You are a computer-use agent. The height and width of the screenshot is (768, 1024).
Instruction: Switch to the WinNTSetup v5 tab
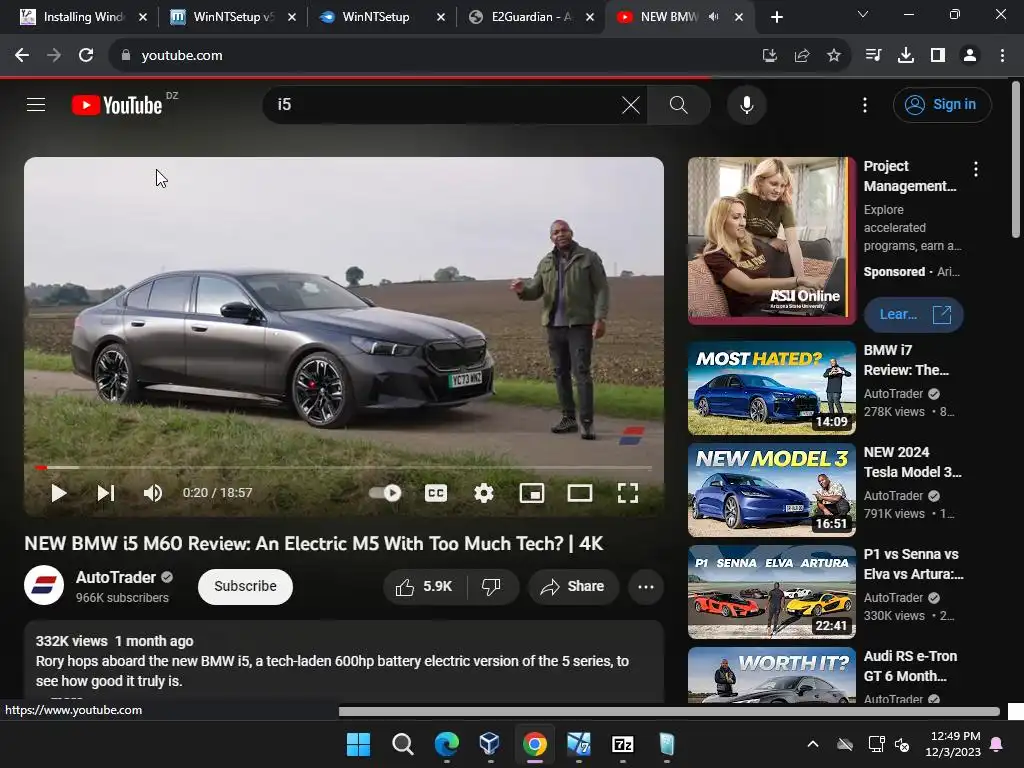[x=232, y=17]
